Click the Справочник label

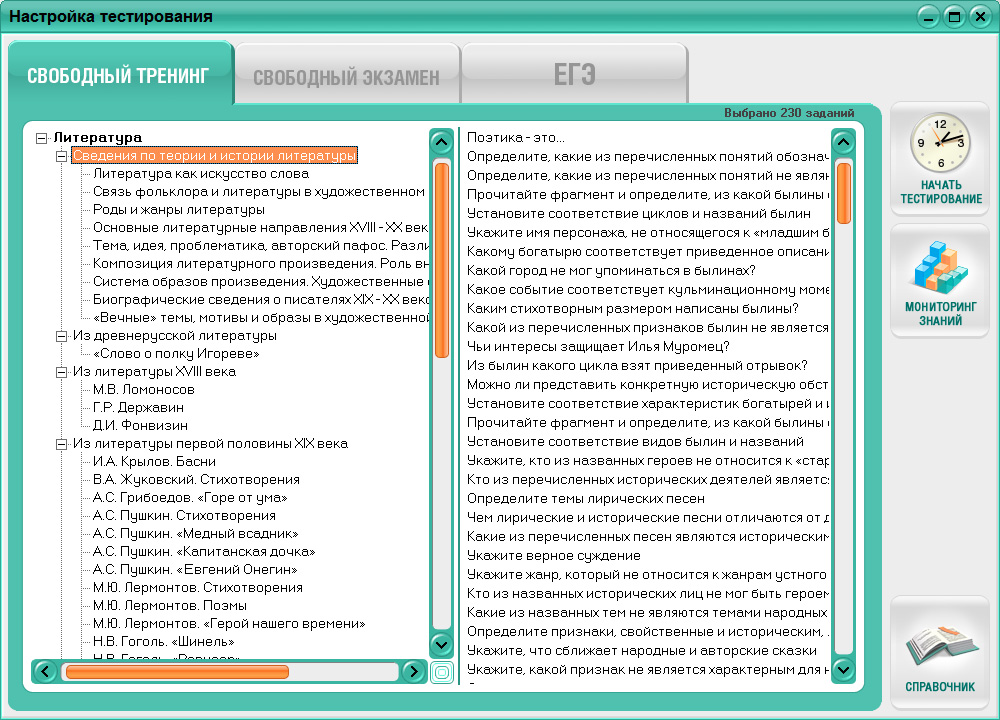tap(941, 687)
